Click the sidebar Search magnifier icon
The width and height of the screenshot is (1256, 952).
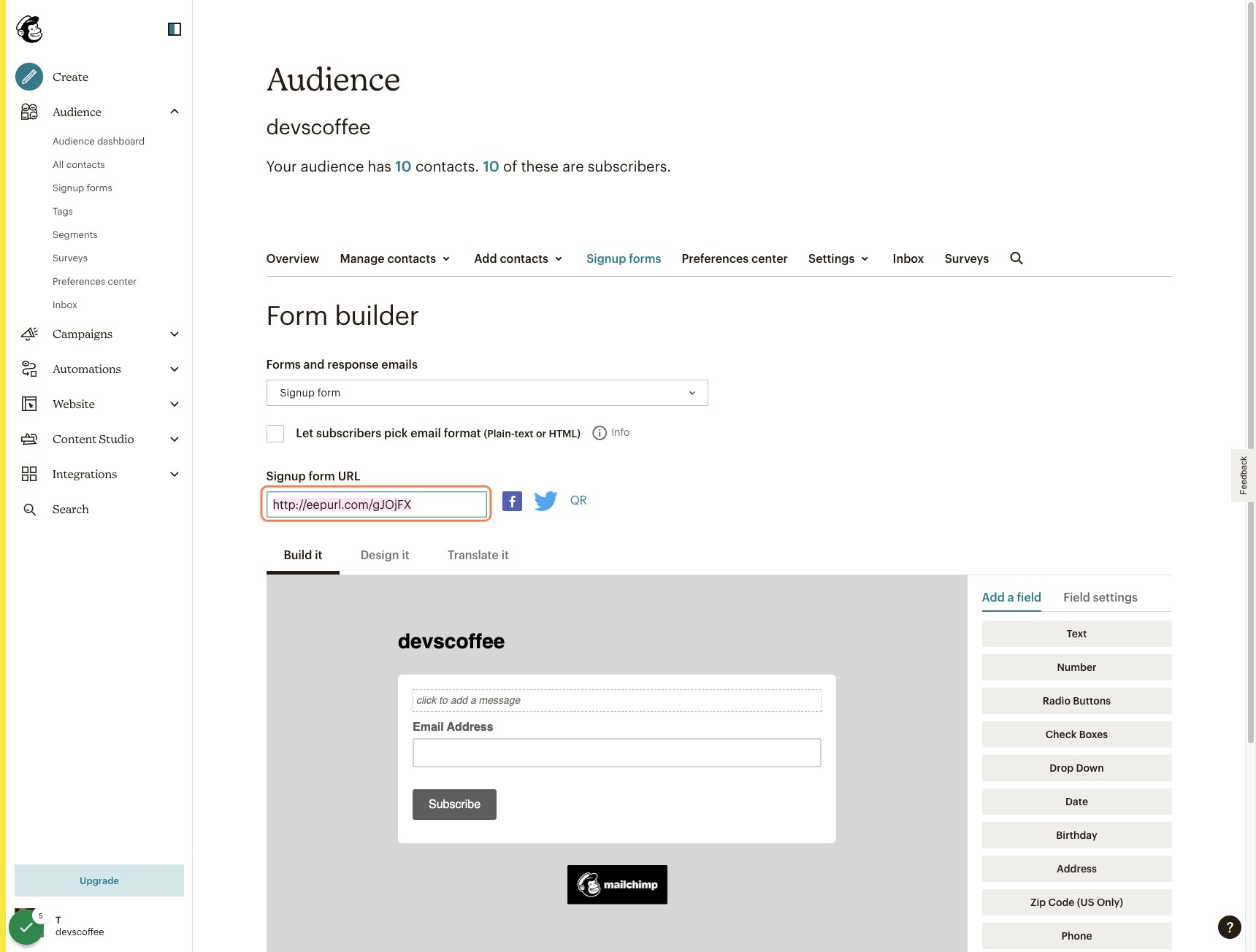tap(29, 509)
